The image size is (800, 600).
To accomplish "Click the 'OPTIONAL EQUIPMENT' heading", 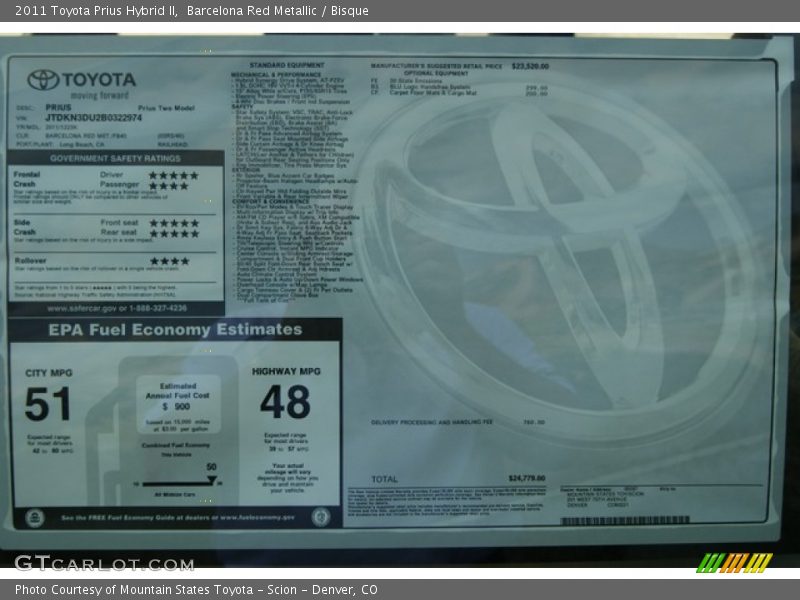I will (x=436, y=73).
